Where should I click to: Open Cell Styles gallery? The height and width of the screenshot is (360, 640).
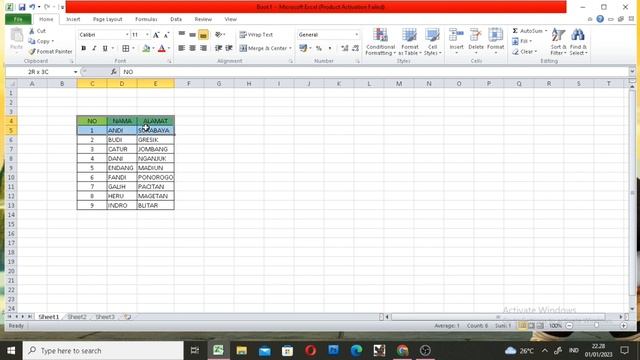(x=433, y=42)
